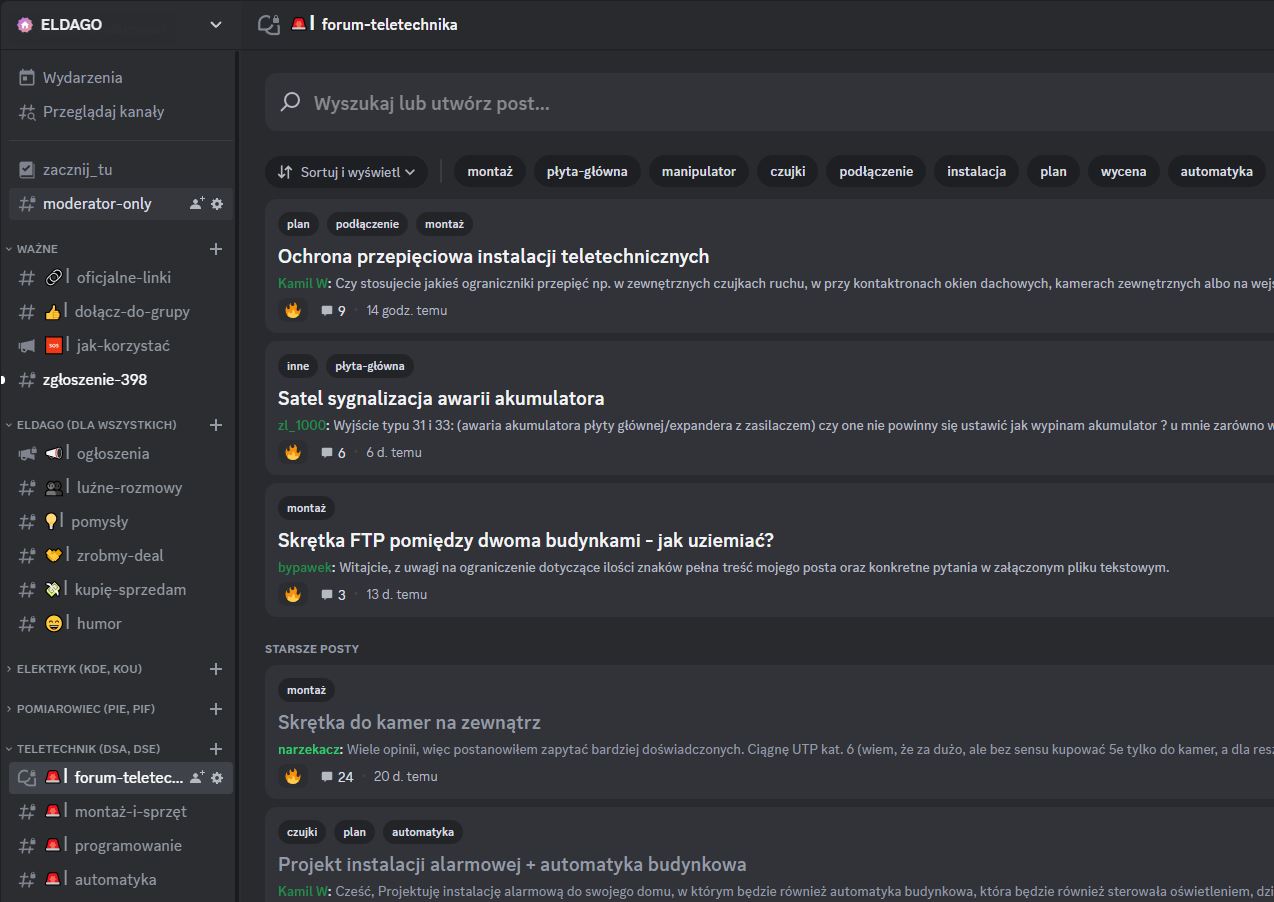React with fire emoji on Satel post
The image size is (1274, 902).
(x=292, y=451)
